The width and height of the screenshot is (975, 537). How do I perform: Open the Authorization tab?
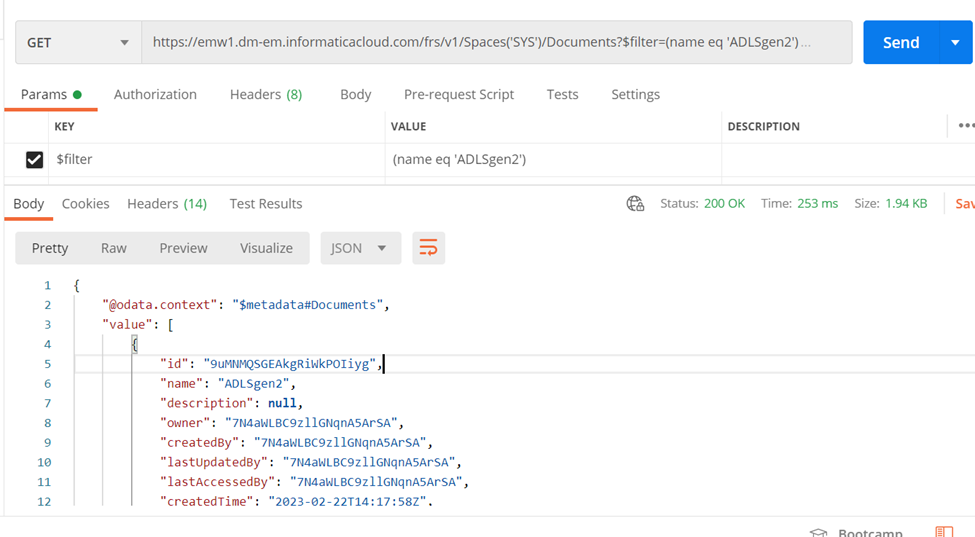[155, 94]
